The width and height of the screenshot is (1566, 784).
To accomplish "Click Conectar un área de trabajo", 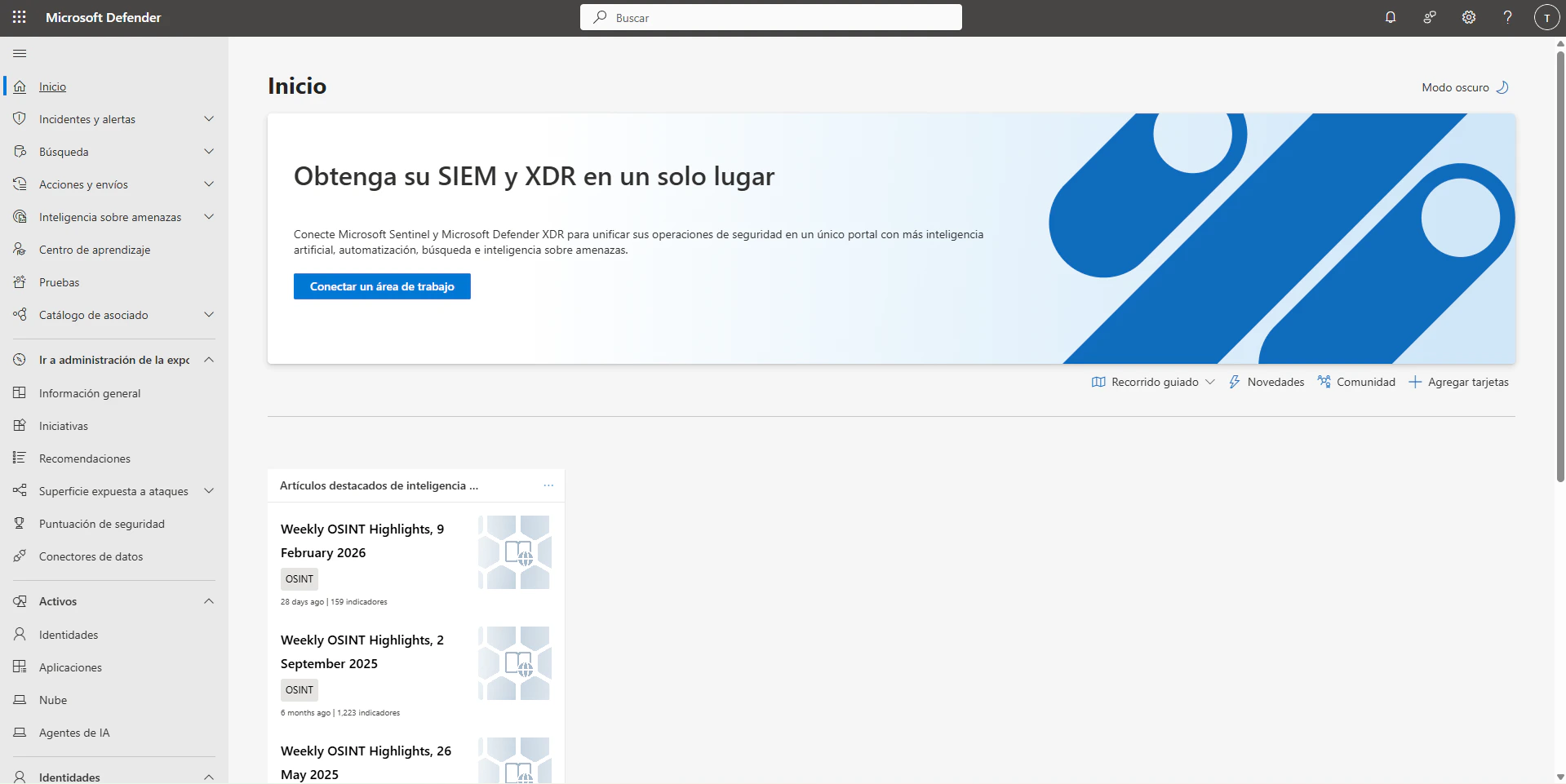I will (381, 286).
